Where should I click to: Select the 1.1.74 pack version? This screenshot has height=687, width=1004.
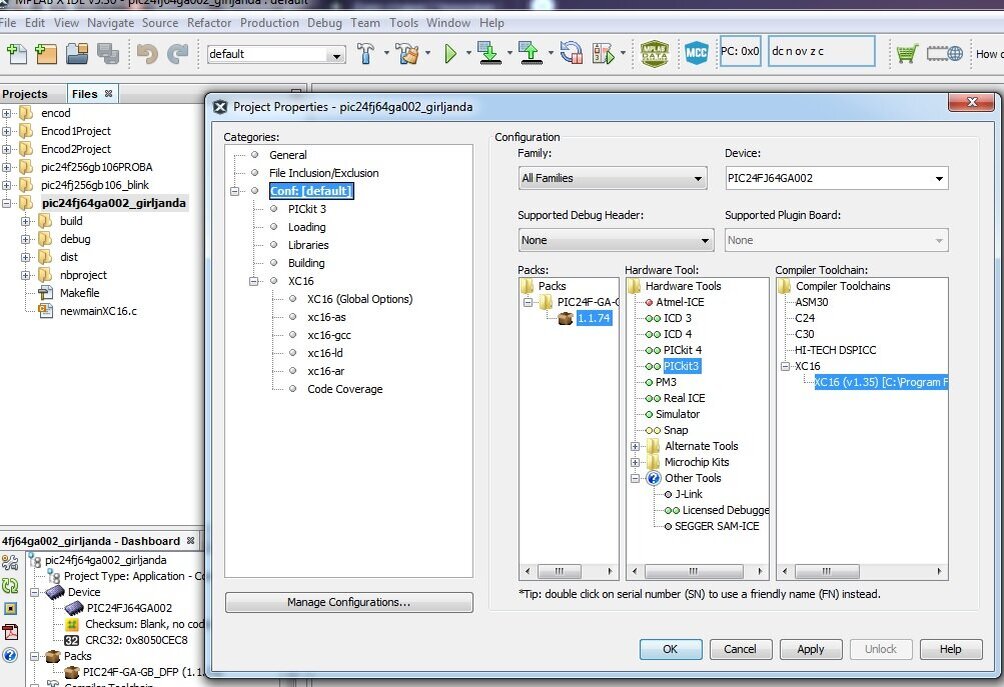[594, 318]
